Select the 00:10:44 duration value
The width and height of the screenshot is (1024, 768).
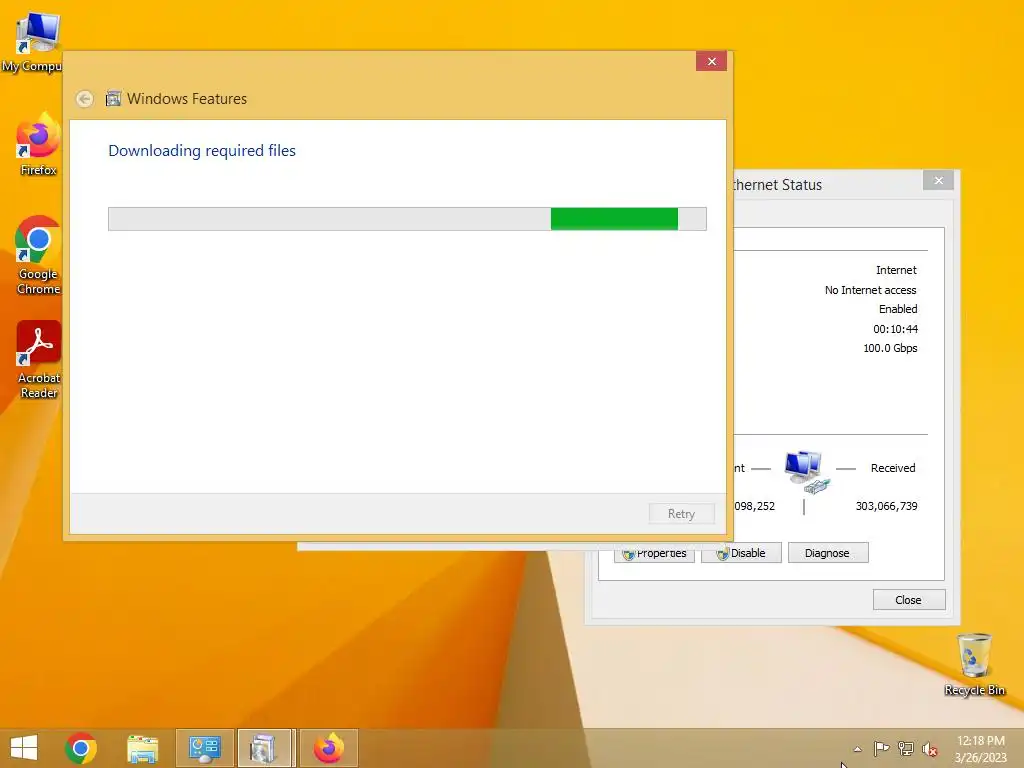point(895,329)
